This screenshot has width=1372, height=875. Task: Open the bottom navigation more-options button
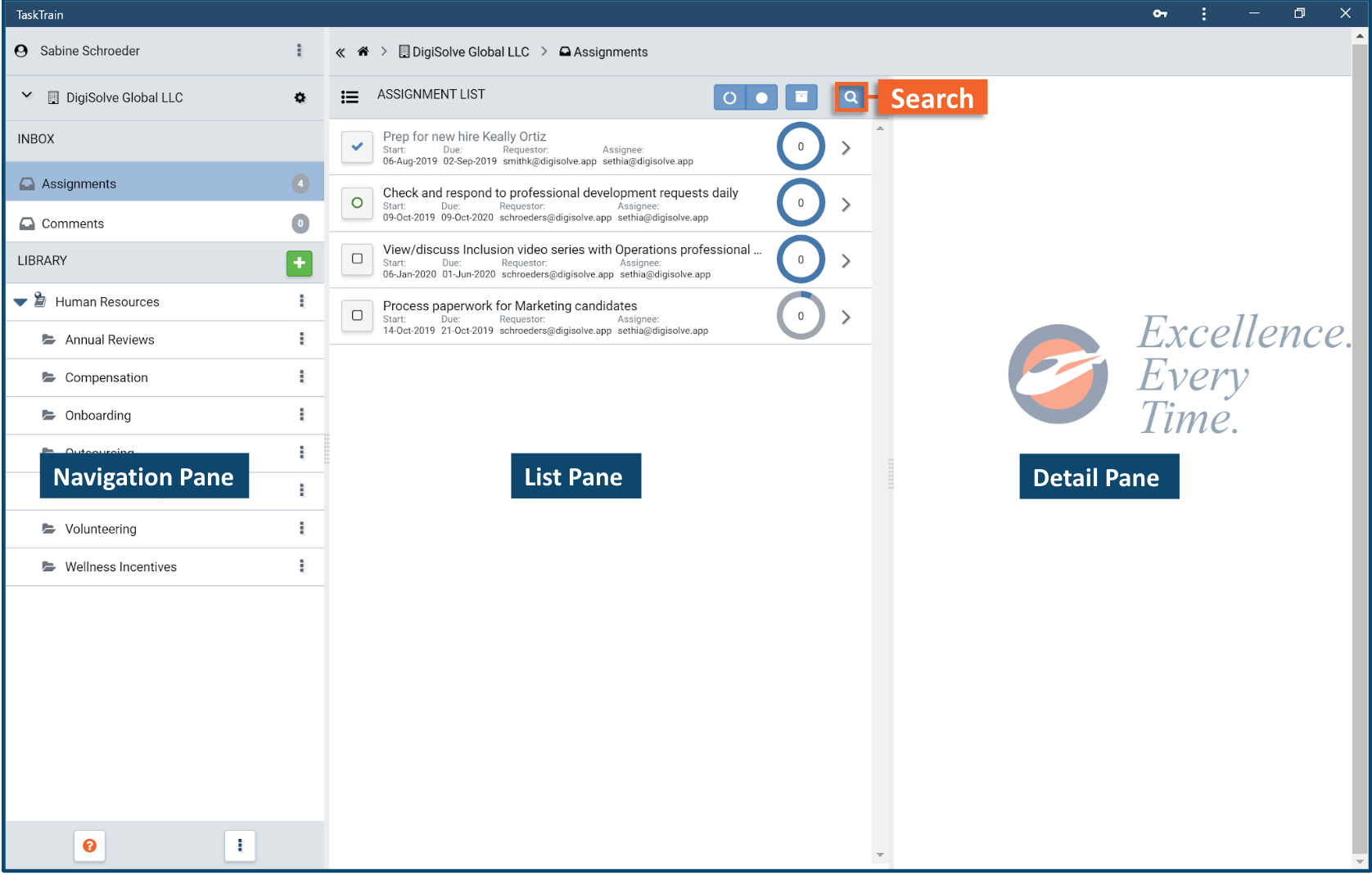(x=240, y=846)
